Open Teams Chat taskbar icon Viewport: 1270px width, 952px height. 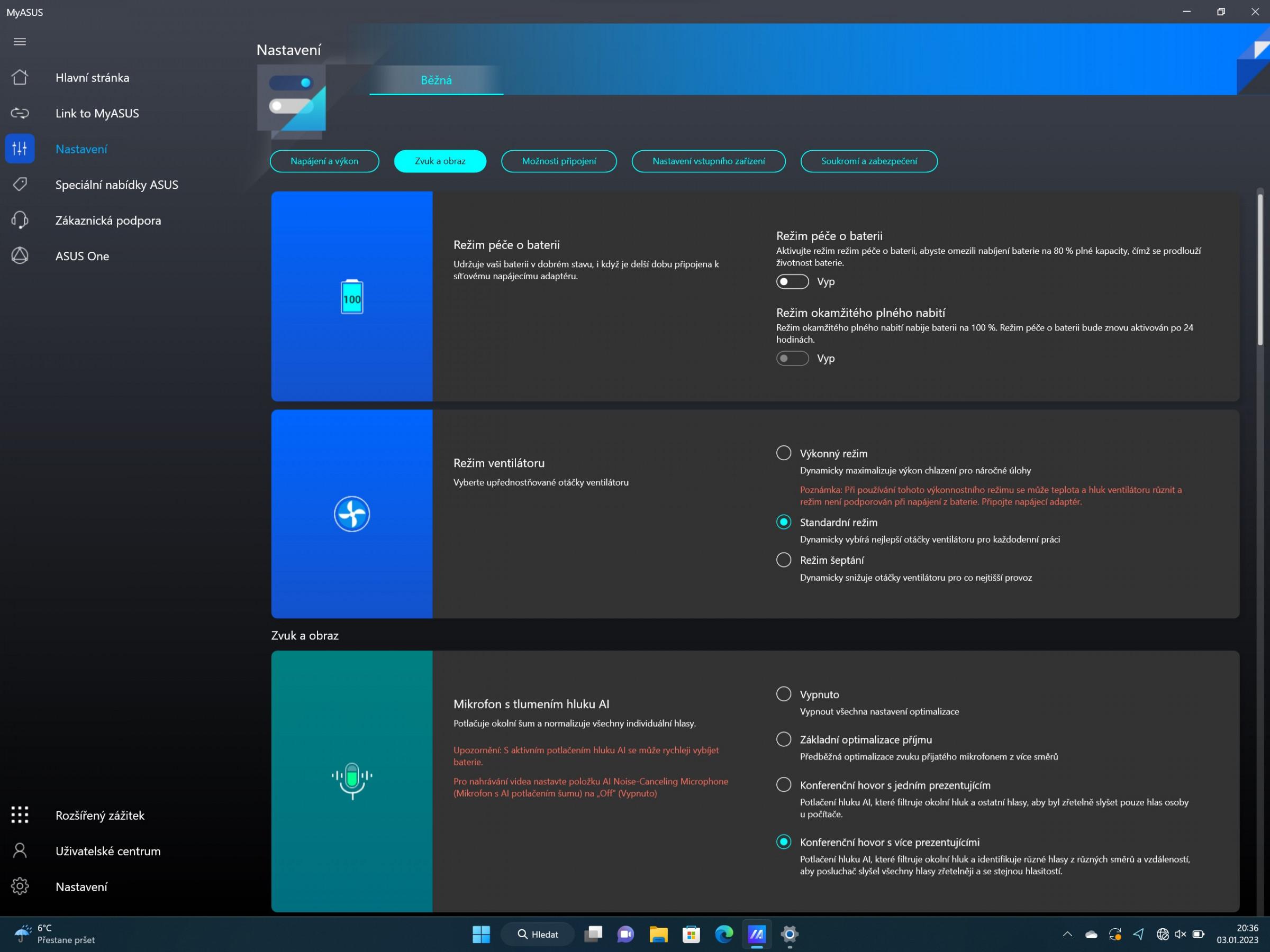click(x=626, y=934)
